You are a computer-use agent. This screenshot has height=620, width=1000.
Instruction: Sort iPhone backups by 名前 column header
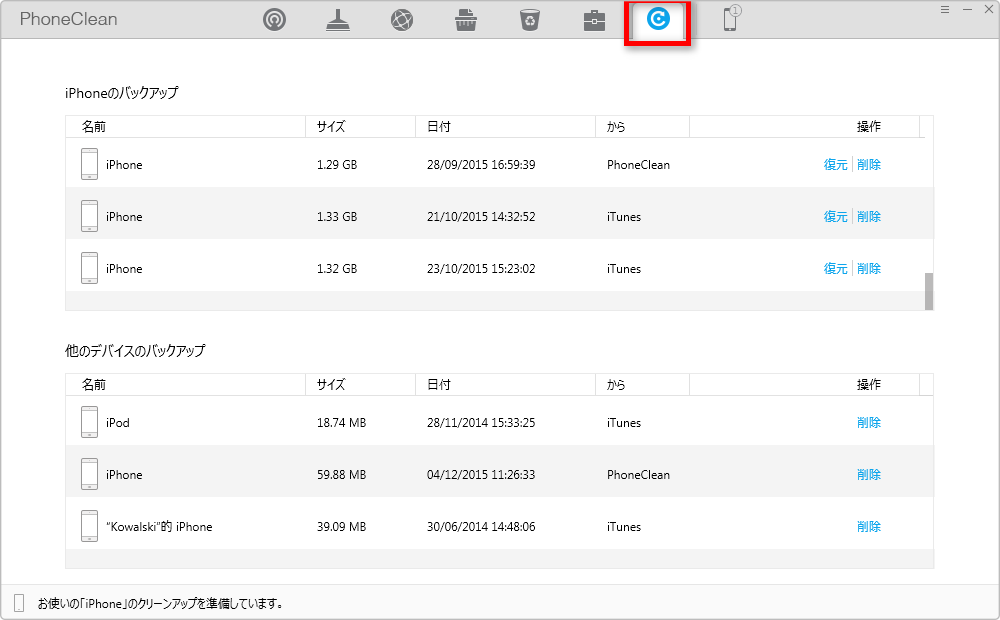[186, 127]
